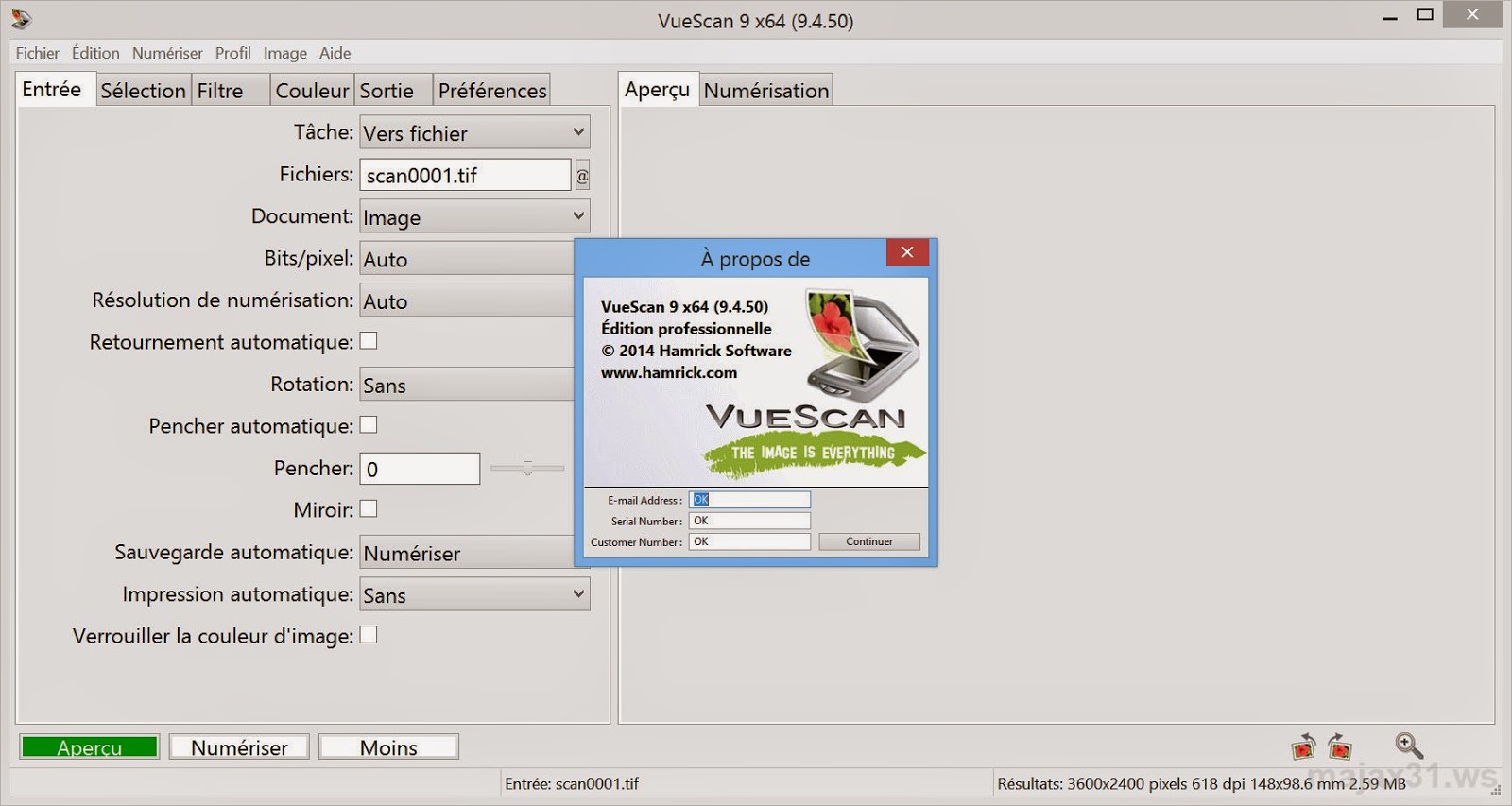The height and width of the screenshot is (806, 1512).
Task: Toggle the Miroir checkbox
Action: click(369, 508)
